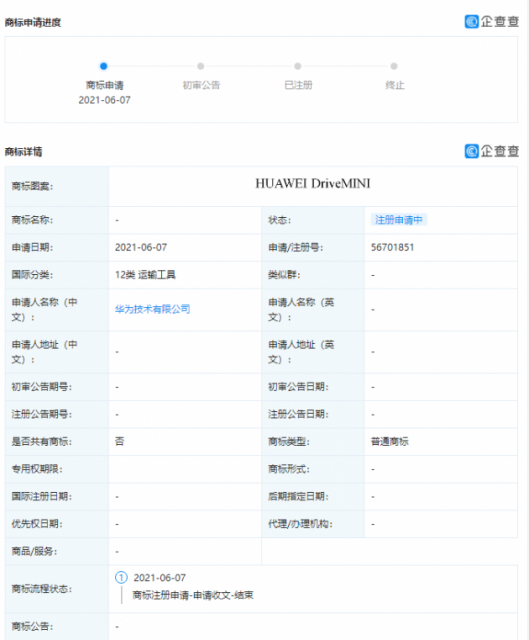Click the 代理/办理机构 field label
Image resolution: width=529 pixels, height=640 pixels.
point(300,524)
